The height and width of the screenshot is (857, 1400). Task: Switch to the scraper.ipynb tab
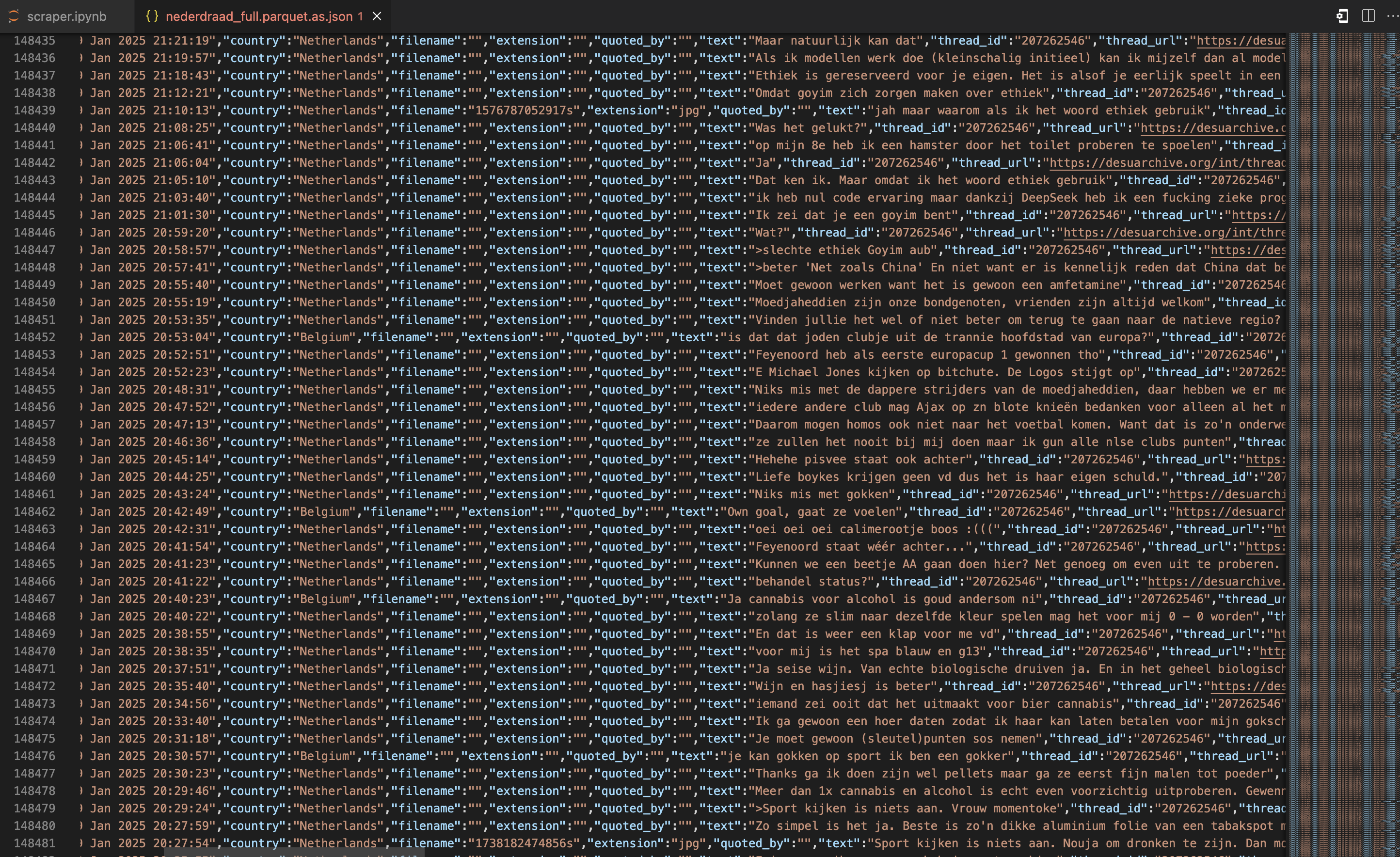tap(66, 16)
